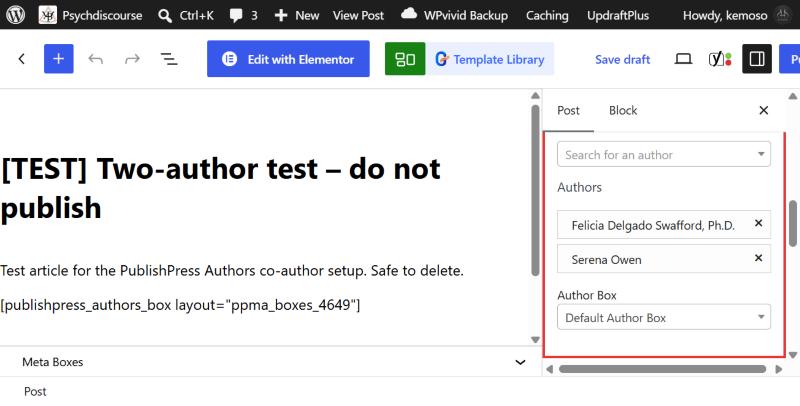Viewport: 800px width, 406px height.
Task: Open the Yoast SEO panel icon
Action: [x=720, y=59]
